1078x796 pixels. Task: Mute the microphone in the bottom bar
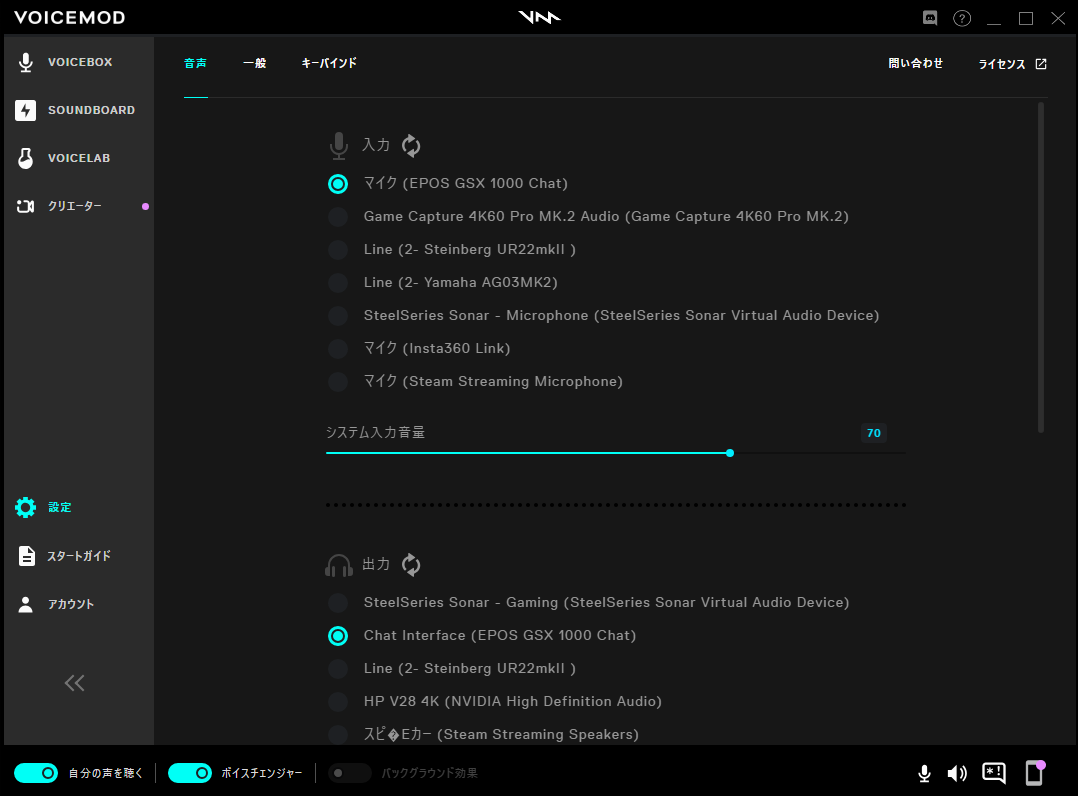click(x=925, y=773)
